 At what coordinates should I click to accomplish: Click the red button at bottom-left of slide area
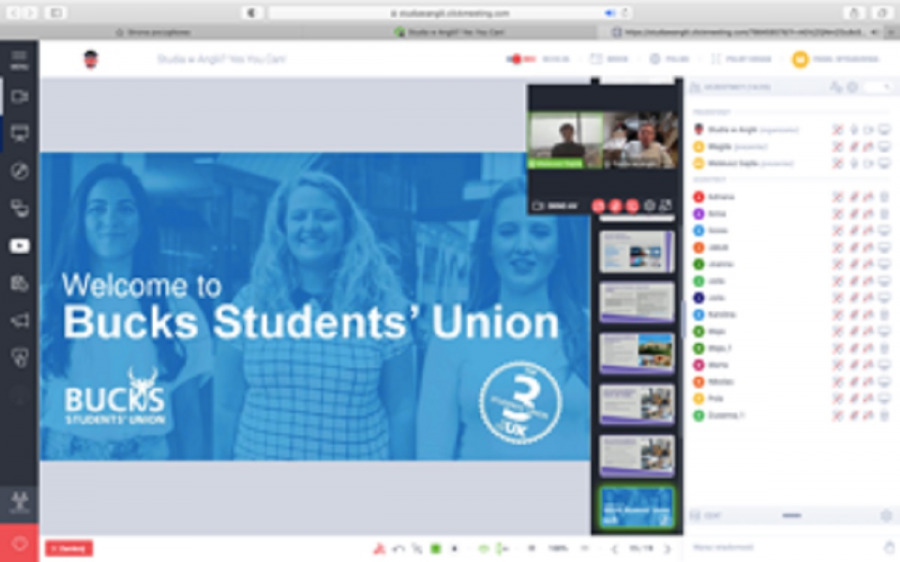pos(69,549)
